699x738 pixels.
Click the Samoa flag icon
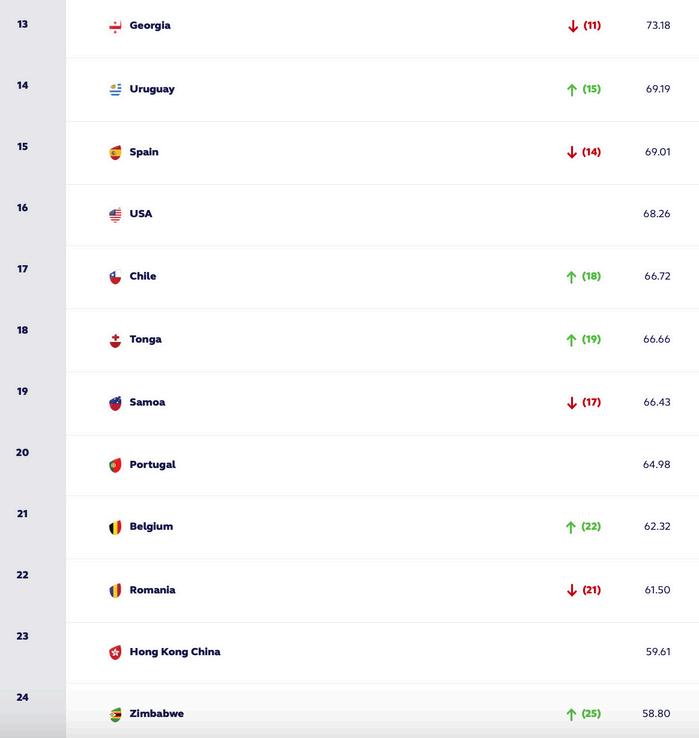click(115, 403)
